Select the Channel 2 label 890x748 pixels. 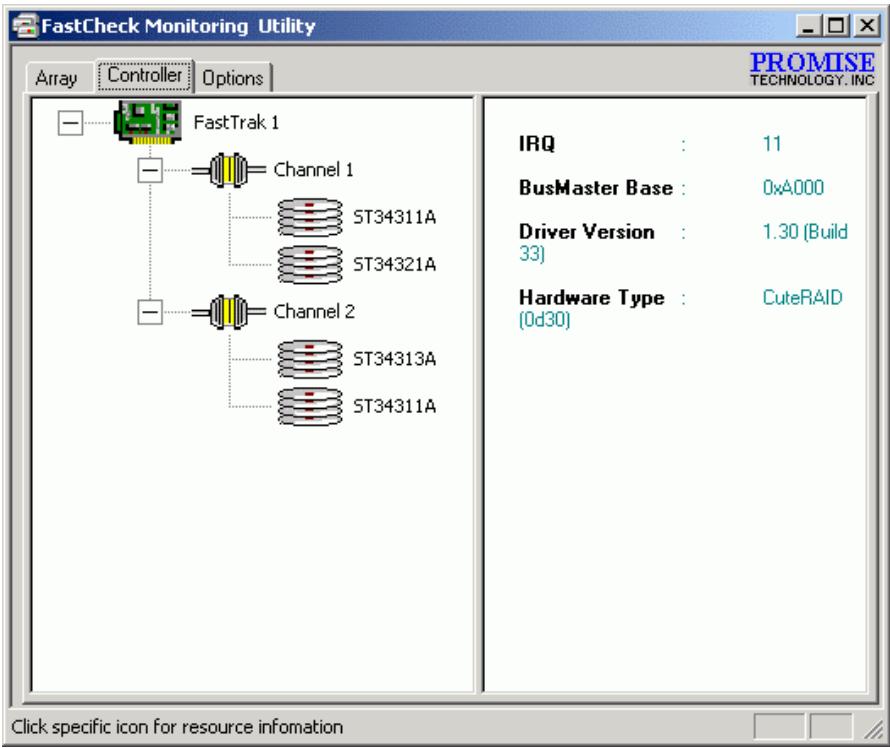[314, 312]
